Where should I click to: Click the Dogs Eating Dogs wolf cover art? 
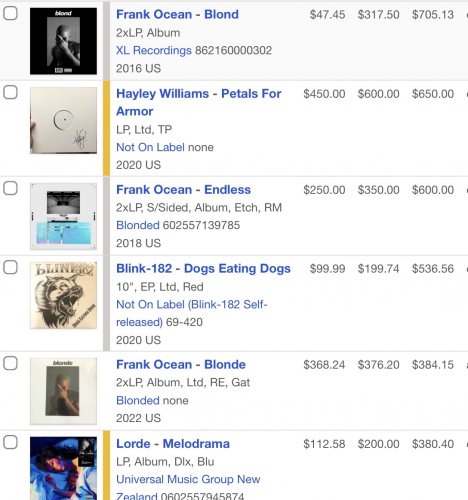pos(63,295)
